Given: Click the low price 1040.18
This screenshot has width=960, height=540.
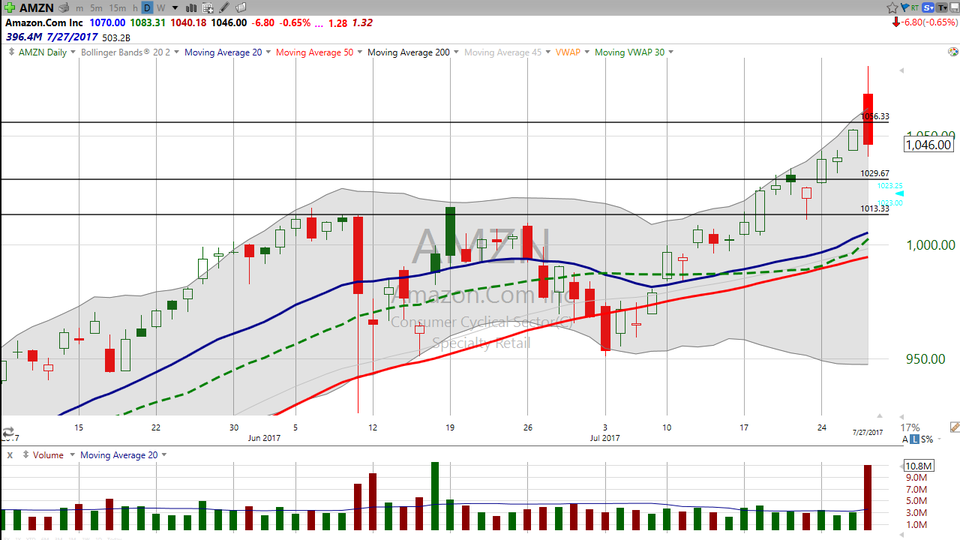Looking at the screenshot, I should (188, 23).
